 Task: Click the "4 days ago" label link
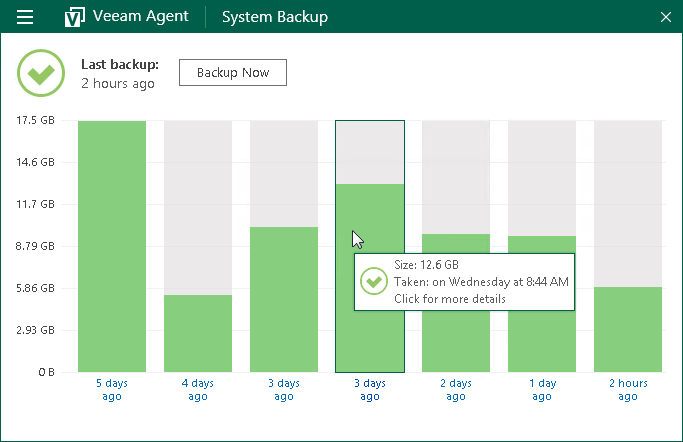[x=198, y=390]
